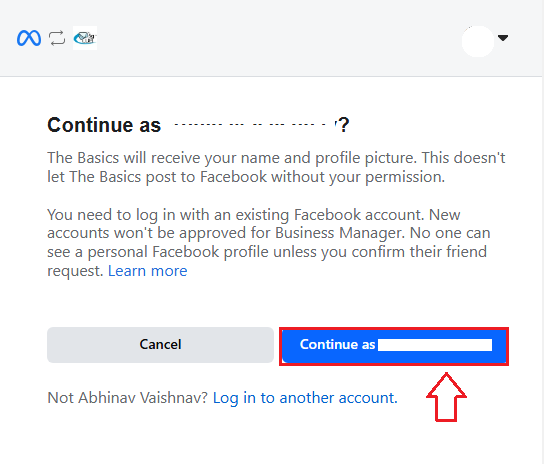
Task: Open The Basics app logo thumbnail
Action: pyautogui.click(x=85, y=38)
